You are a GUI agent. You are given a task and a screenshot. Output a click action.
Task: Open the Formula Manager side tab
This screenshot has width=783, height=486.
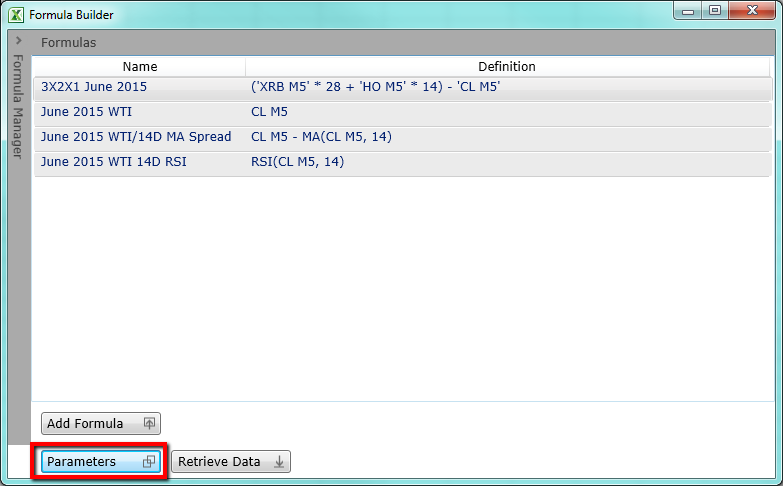click(x=17, y=107)
